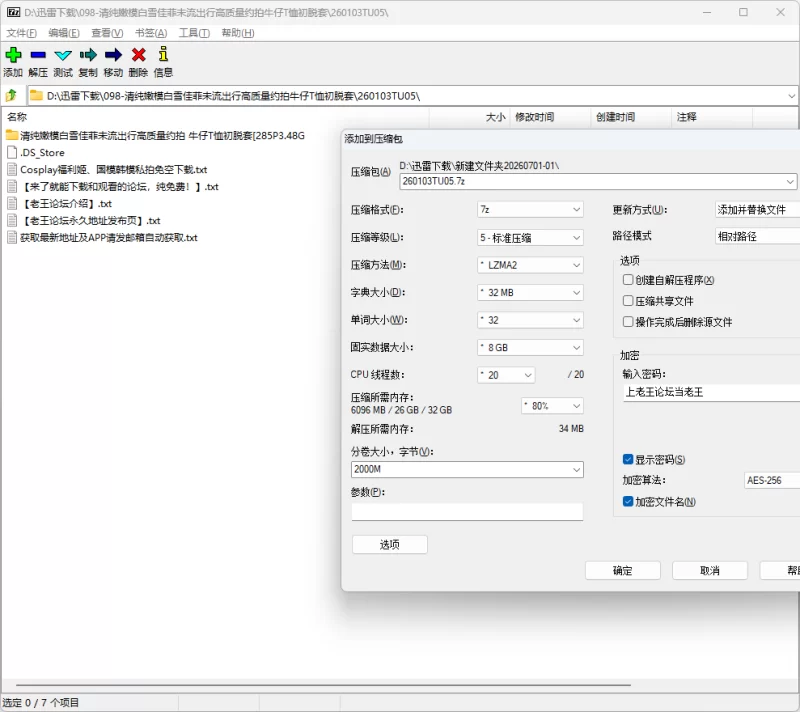Tick the 压缩共享文件 checkbox
Screen dimensions: 800x712
[628, 300]
